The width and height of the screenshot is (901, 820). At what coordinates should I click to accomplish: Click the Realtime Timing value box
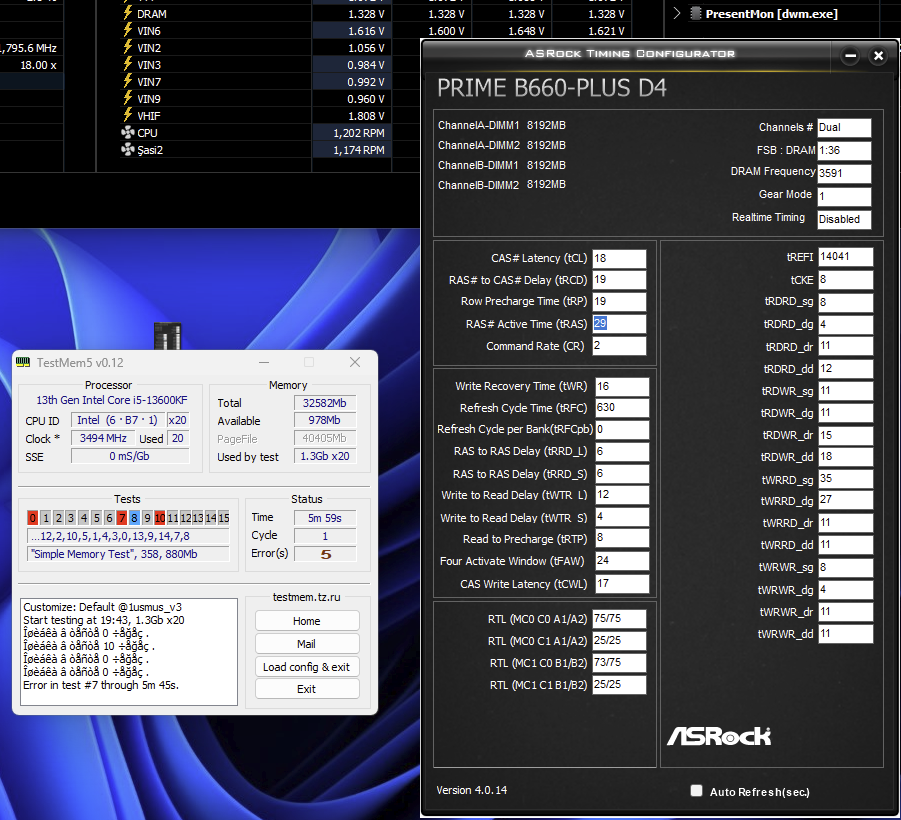[843, 219]
